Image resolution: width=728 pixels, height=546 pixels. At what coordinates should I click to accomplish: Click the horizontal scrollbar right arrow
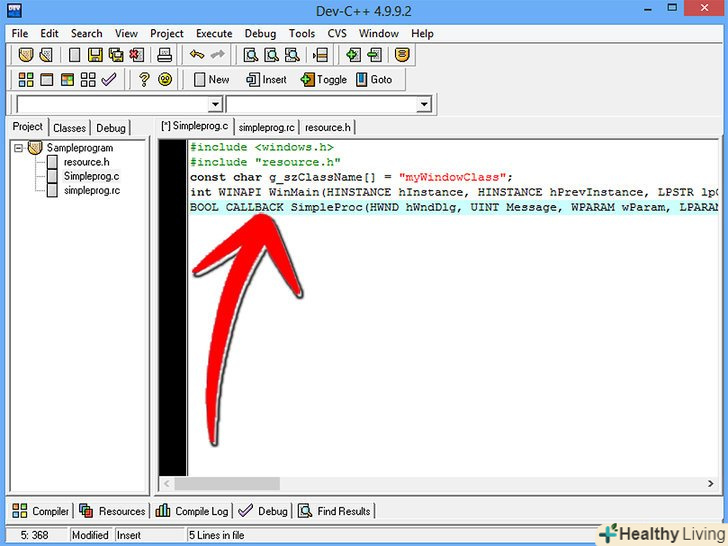click(x=710, y=483)
